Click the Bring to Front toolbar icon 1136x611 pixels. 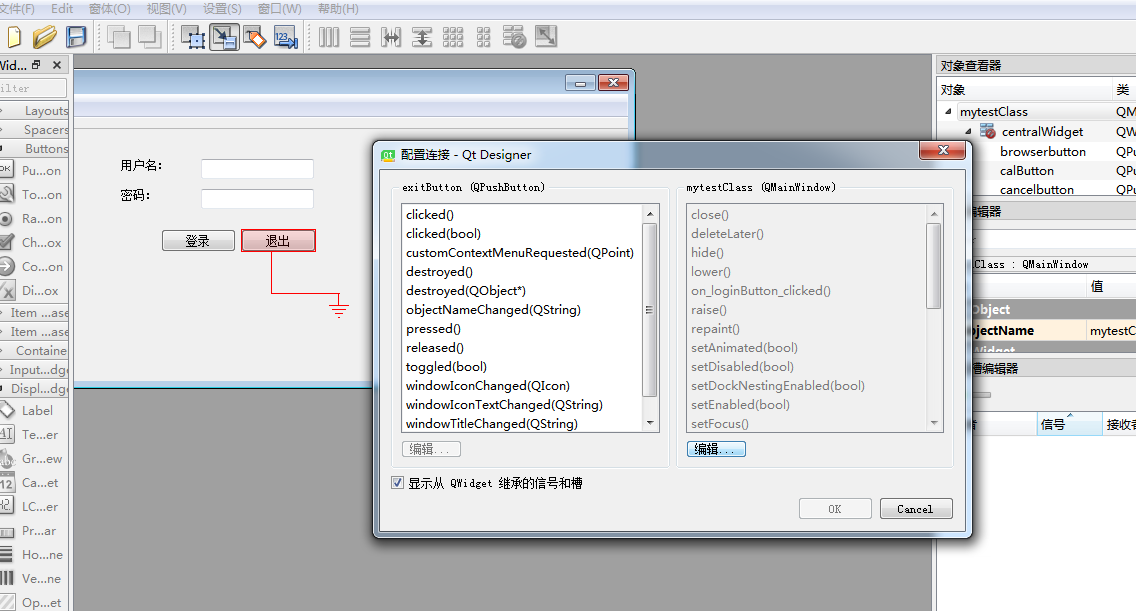coord(149,37)
